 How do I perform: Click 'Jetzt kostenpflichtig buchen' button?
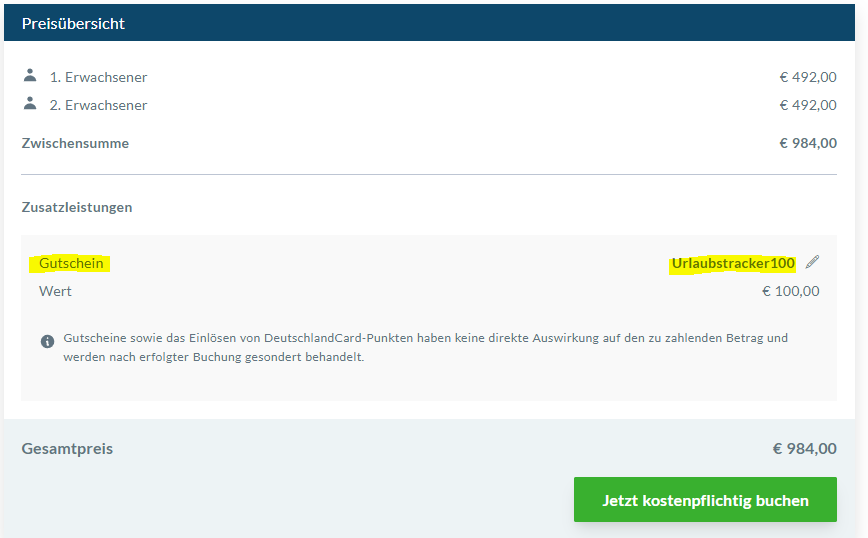point(705,500)
